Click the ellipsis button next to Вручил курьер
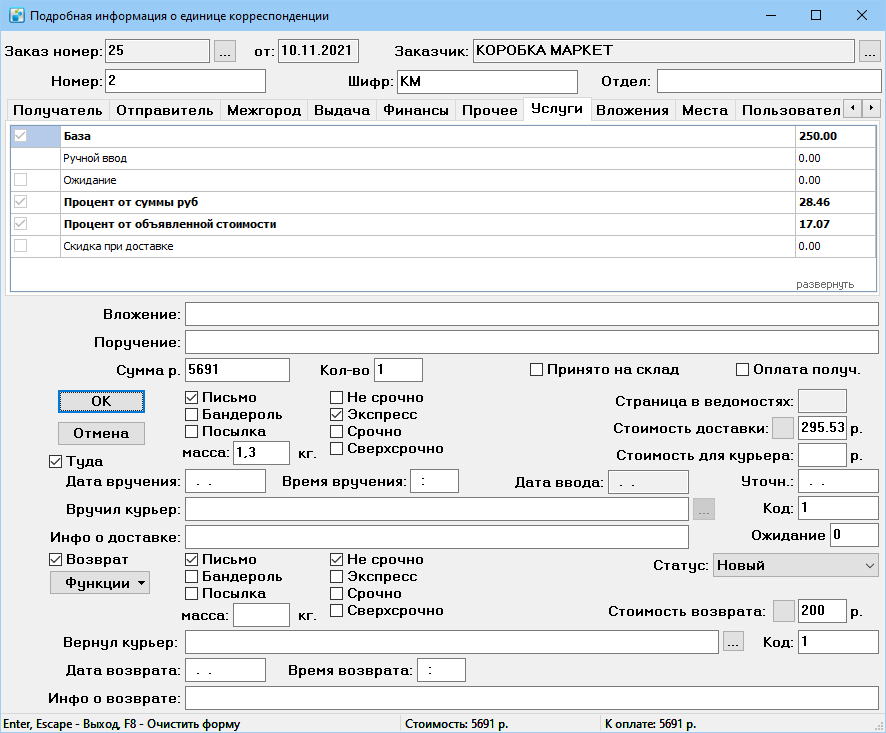Viewport: 886px width, 733px height. [x=703, y=509]
